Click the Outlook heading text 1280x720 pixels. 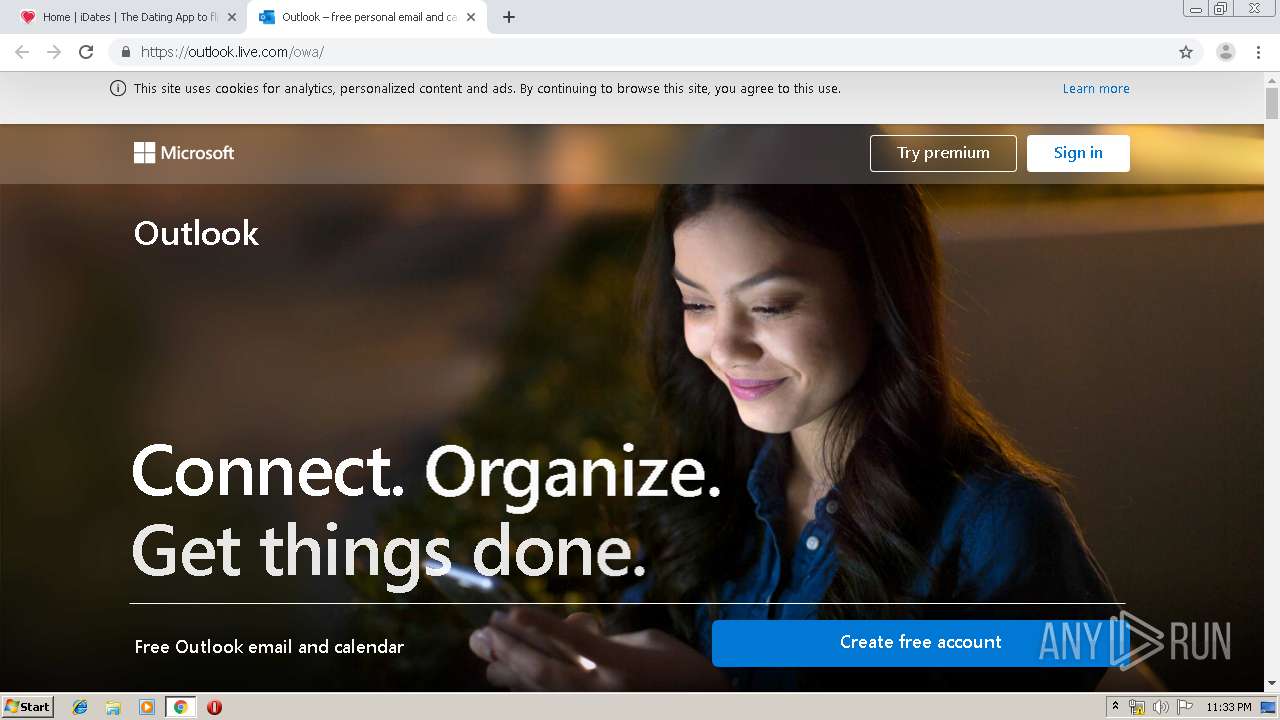tap(196, 233)
